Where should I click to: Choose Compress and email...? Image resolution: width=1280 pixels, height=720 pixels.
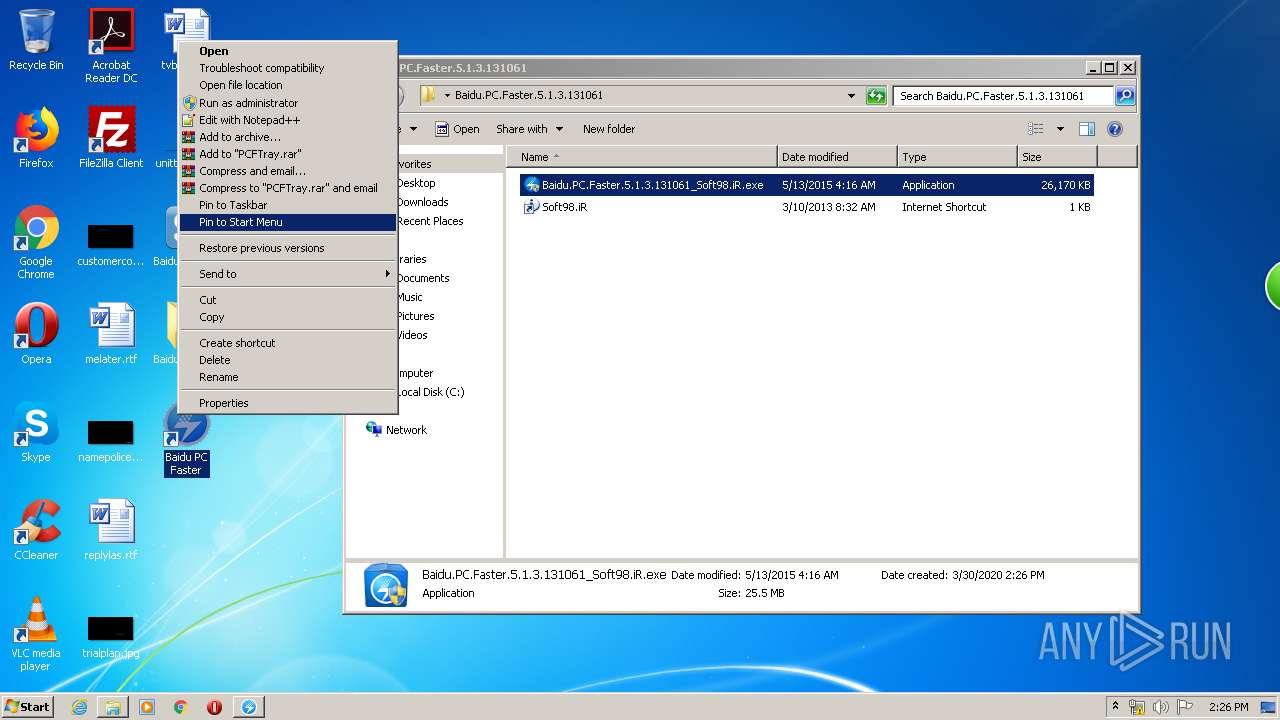(x=288, y=171)
